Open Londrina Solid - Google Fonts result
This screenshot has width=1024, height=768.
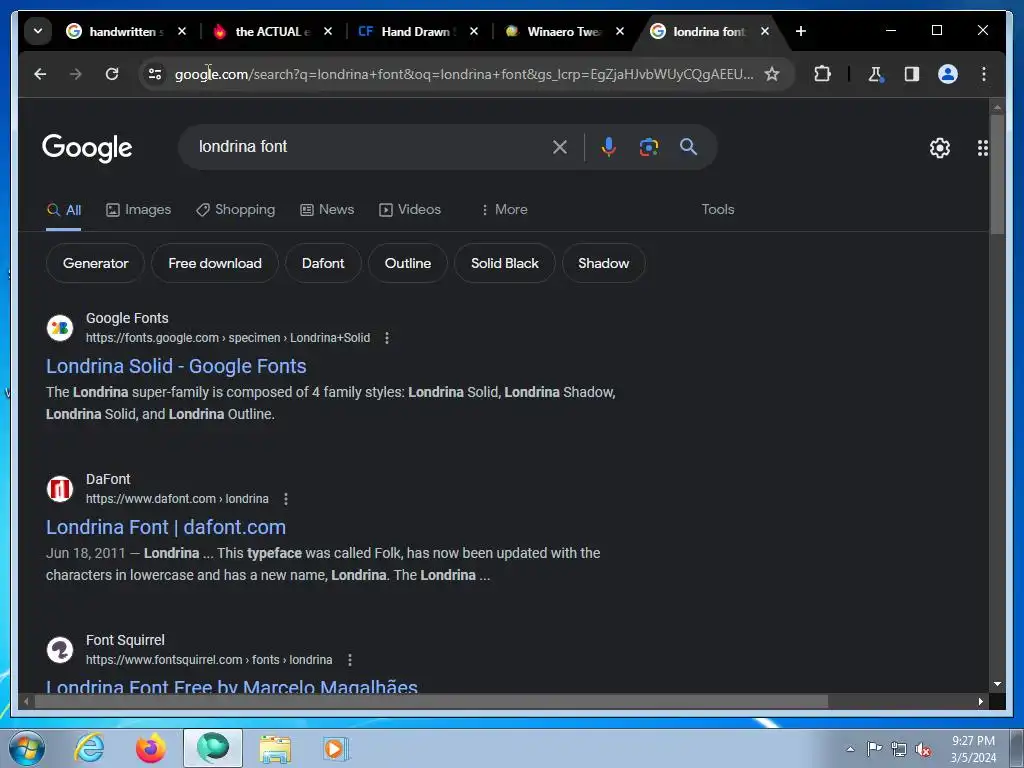tap(176, 366)
